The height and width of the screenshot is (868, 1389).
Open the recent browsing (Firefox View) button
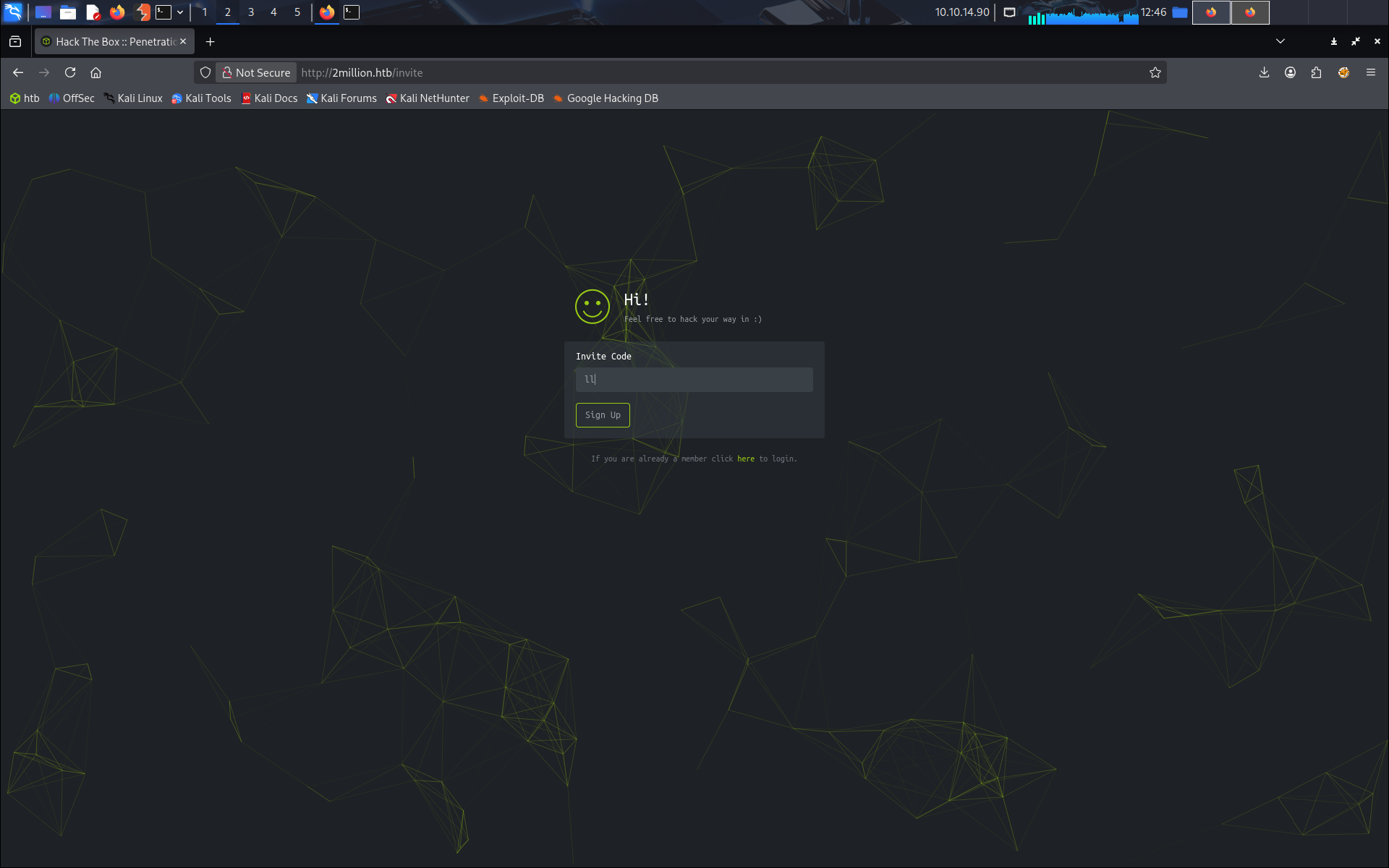[x=15, y=41]
